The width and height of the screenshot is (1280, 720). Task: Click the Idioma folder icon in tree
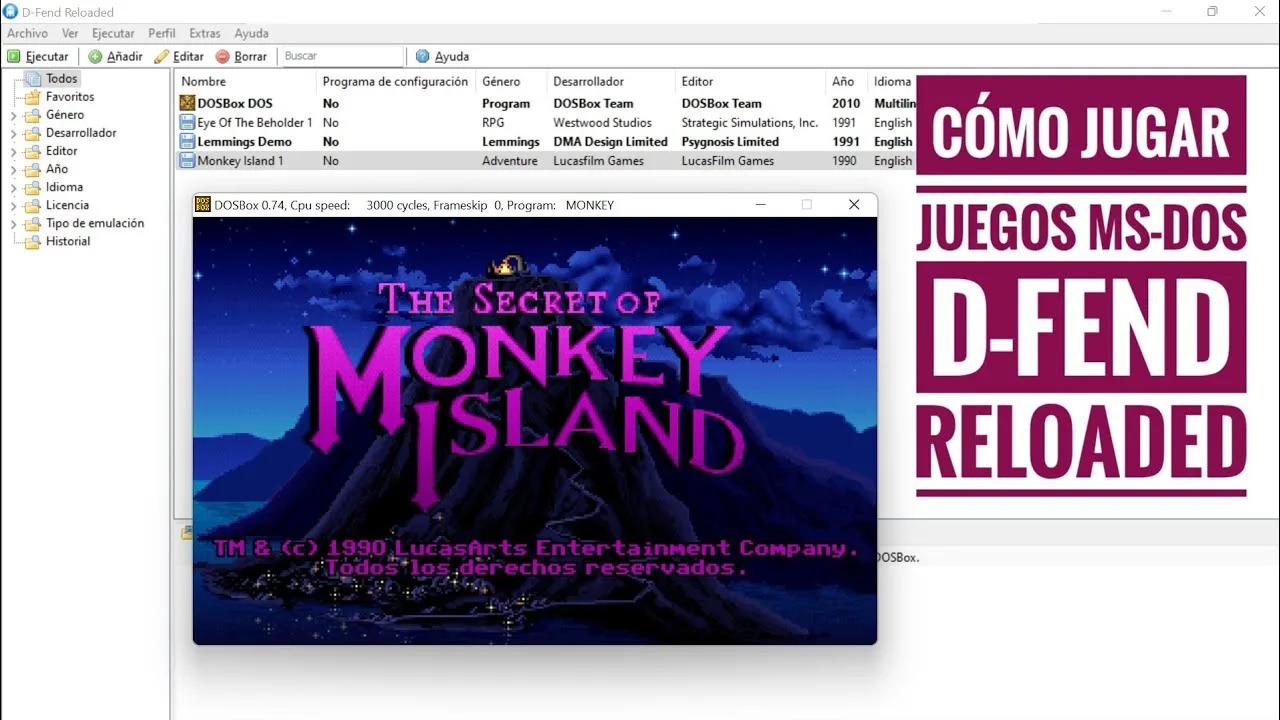[33, 187]
